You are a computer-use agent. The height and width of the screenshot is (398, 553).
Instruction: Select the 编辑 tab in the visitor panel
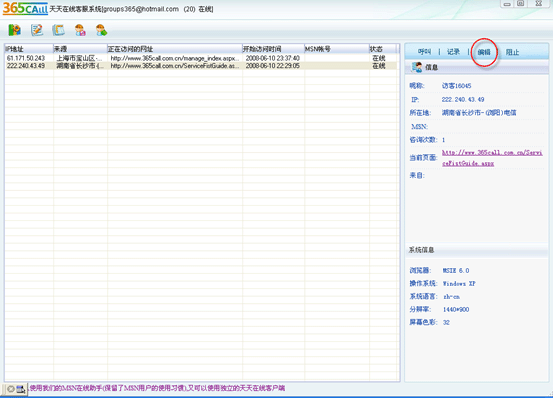click(484, 52)
